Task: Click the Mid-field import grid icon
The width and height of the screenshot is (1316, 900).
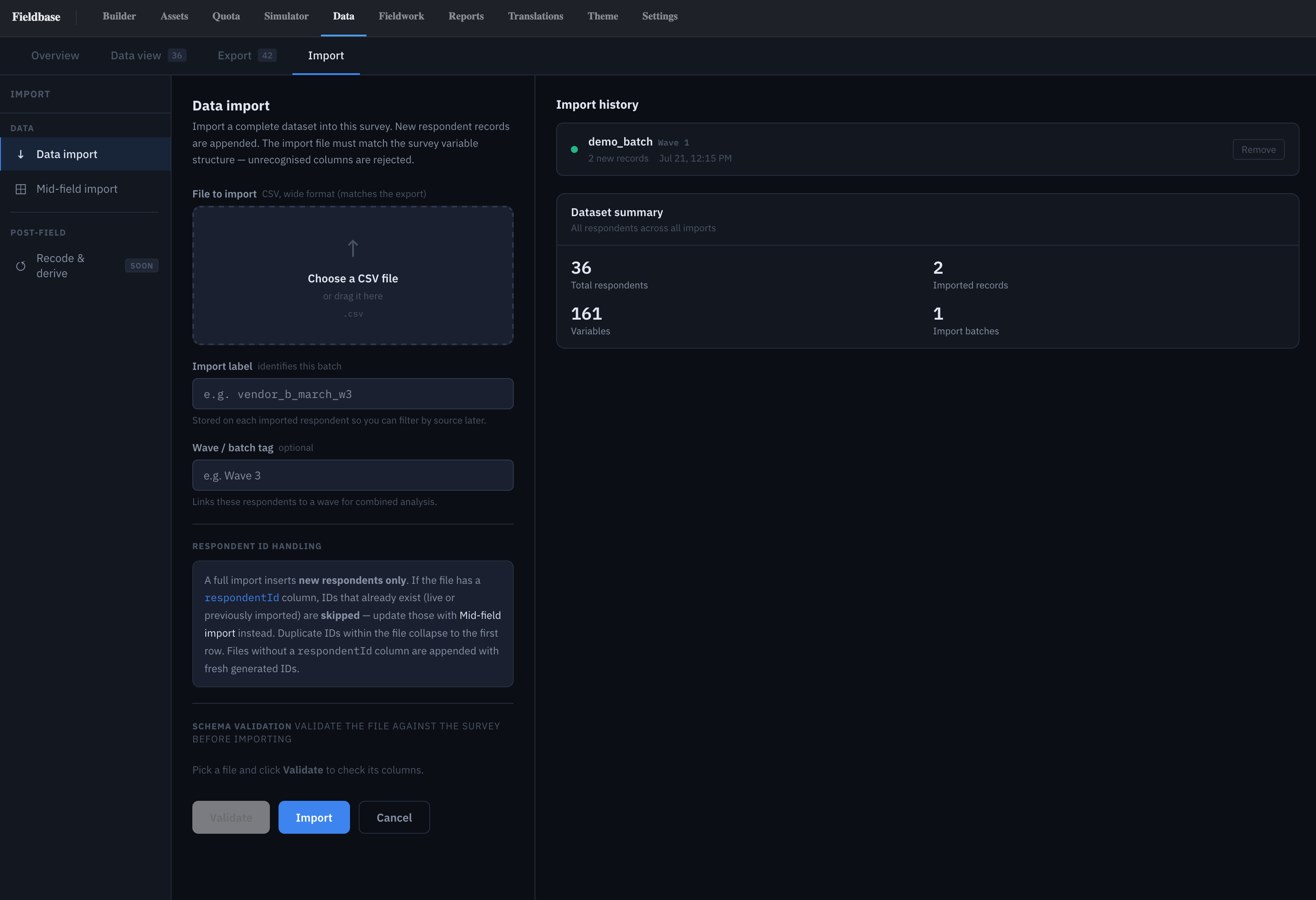Action: (21, 189)
